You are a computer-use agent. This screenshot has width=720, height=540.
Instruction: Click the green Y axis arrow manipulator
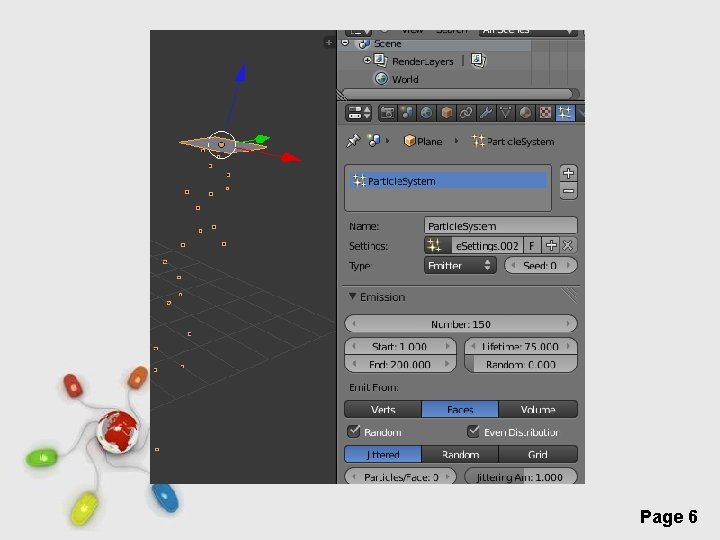click(262, 138)
